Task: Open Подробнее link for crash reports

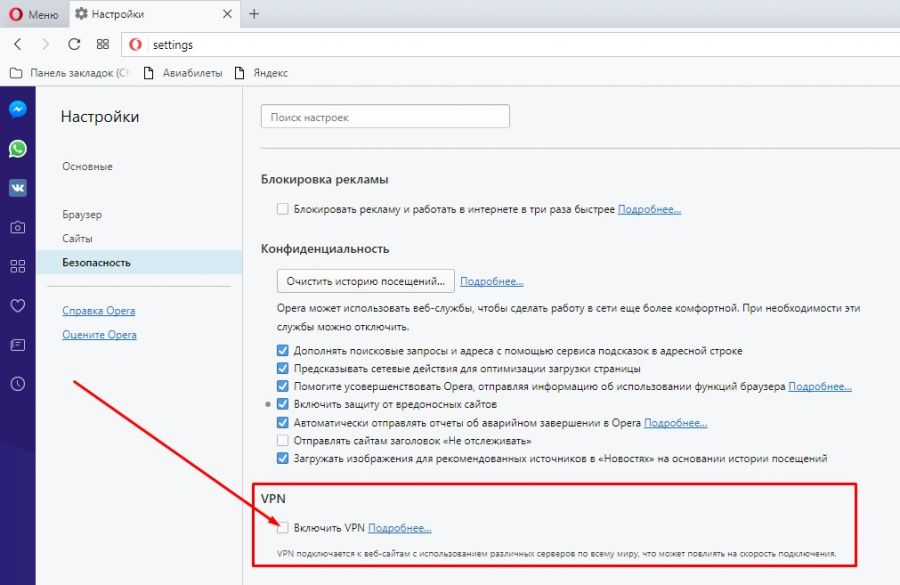Action: pyautogui.click(x=676, y=423)
